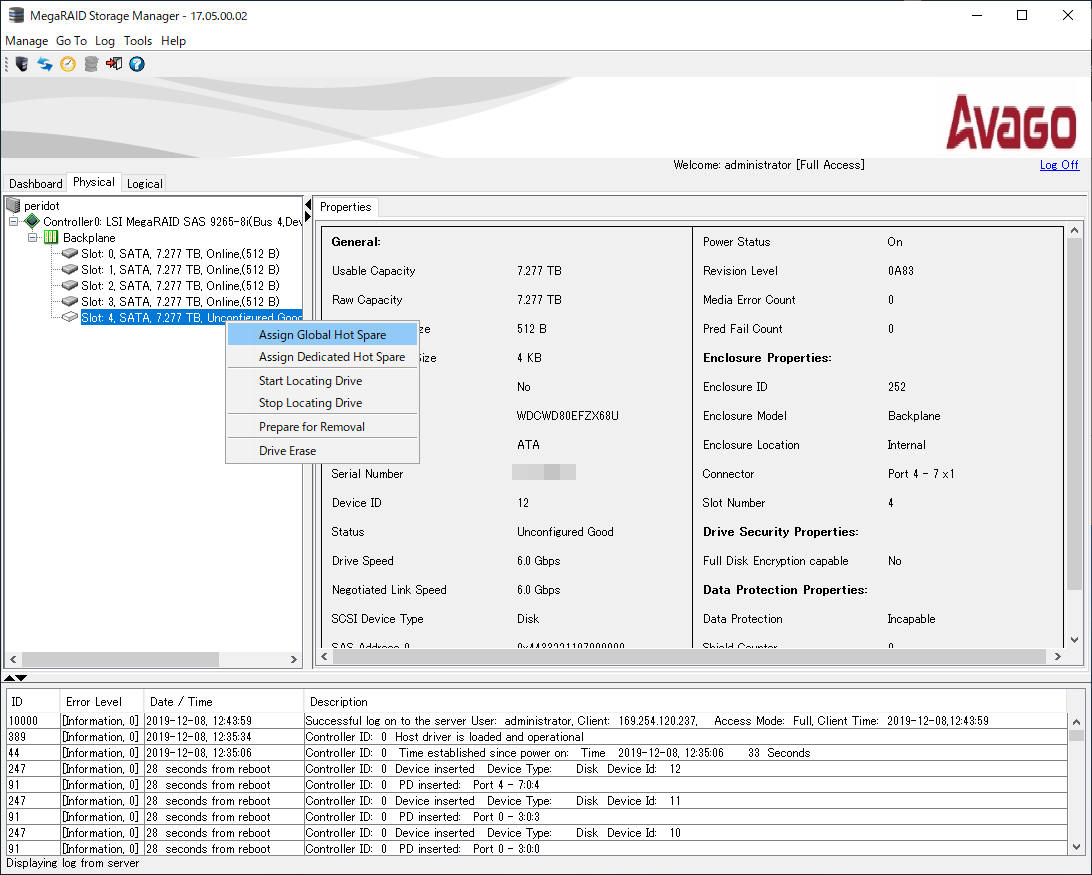
Task: Select the Controller0 LSI MegaRAID SAS label
Action: 173,222
